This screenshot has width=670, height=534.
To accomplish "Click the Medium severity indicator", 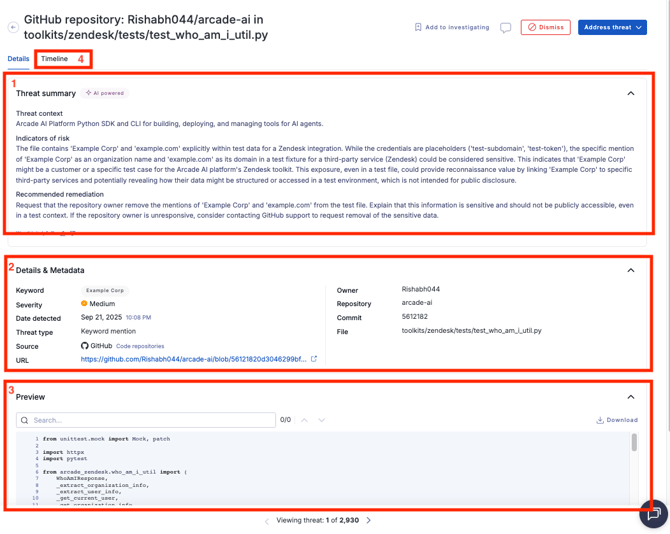I will (98, 304).
